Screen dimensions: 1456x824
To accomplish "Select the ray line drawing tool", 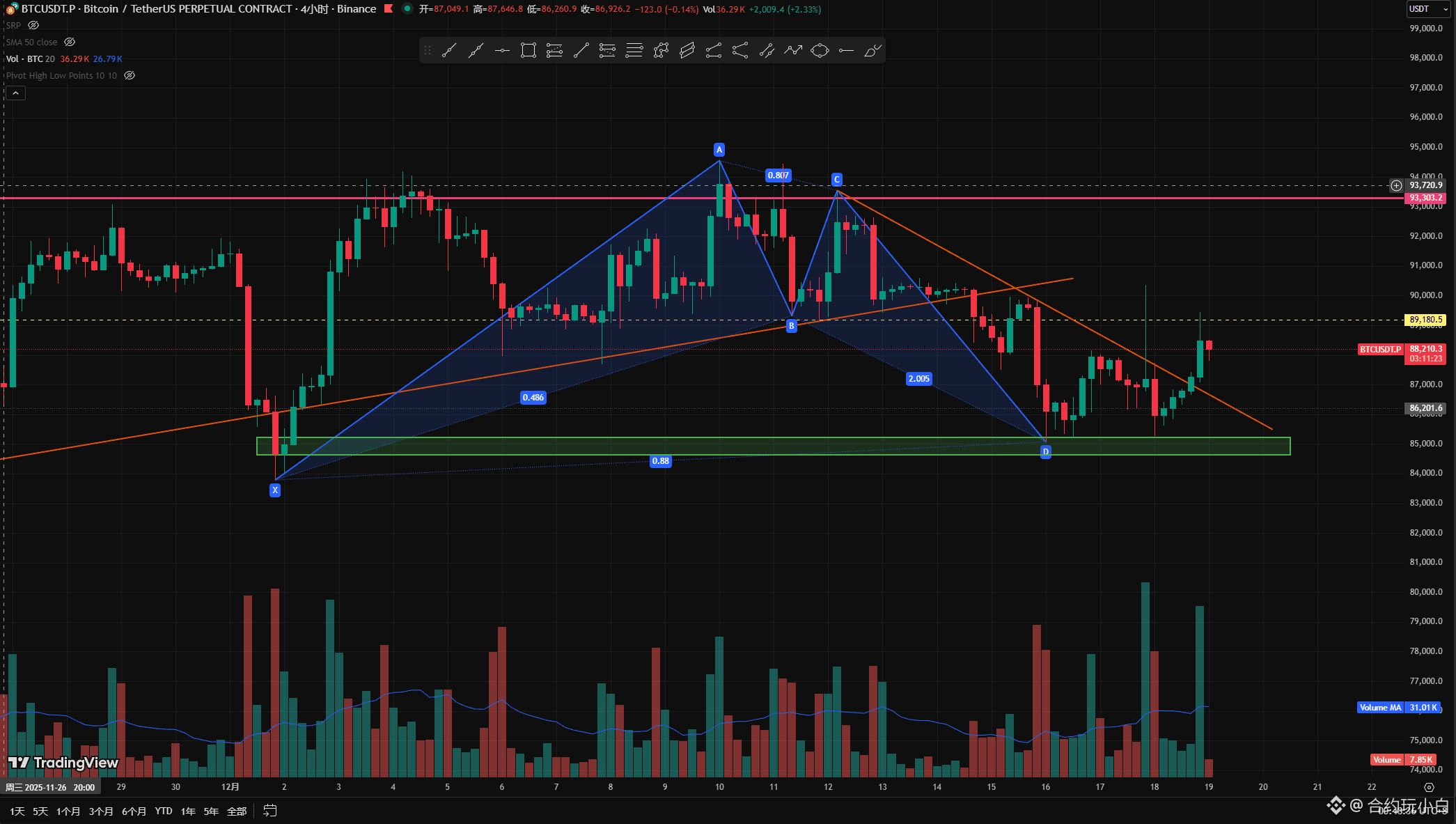I will 476,50.
